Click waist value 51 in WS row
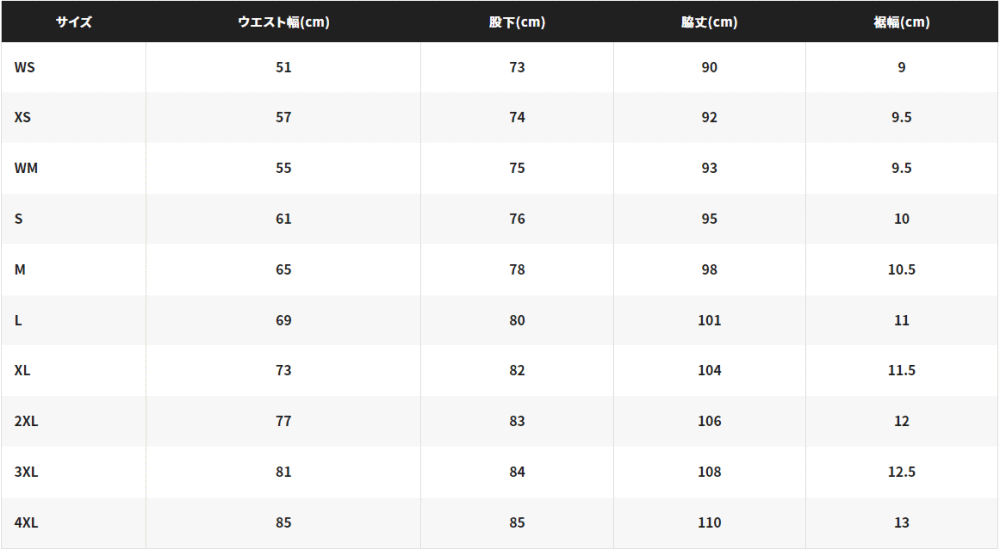The width and height of the screenshot is (1000, 550). (283, 67)
